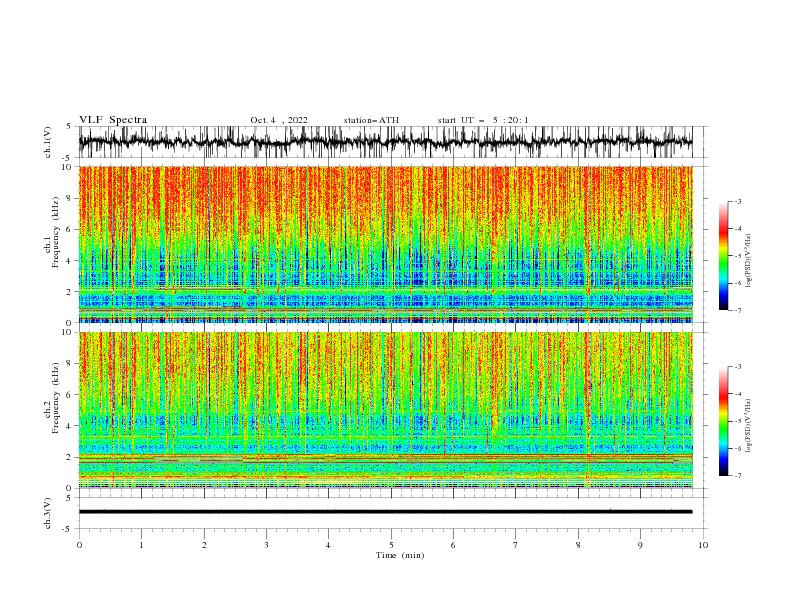Click the "3" tick on the time axis

click(266, 545)
